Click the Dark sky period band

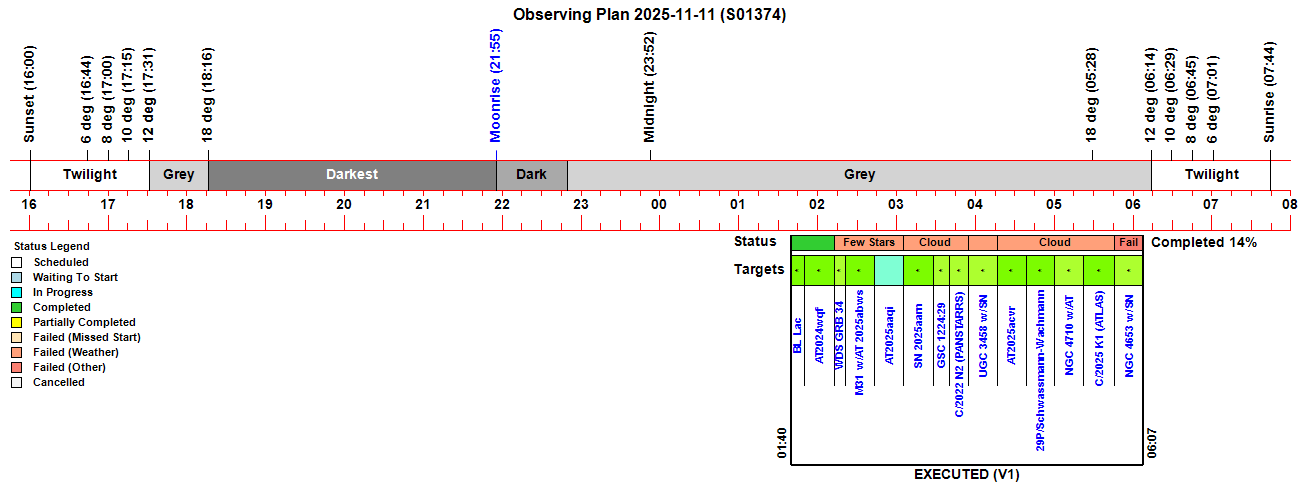tap(531, 174)
